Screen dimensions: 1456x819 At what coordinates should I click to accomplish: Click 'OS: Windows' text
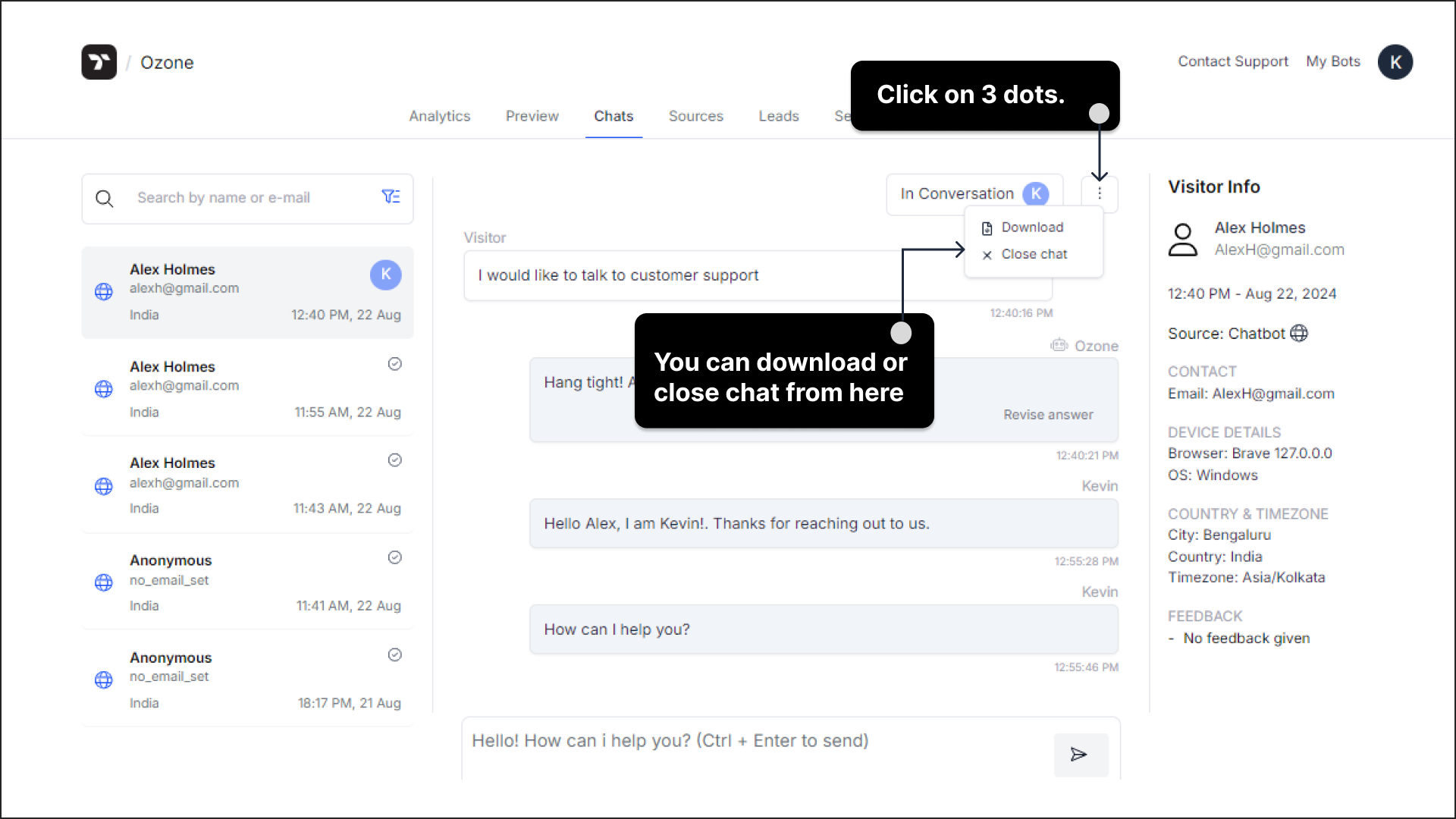[x=1213, y=475]
